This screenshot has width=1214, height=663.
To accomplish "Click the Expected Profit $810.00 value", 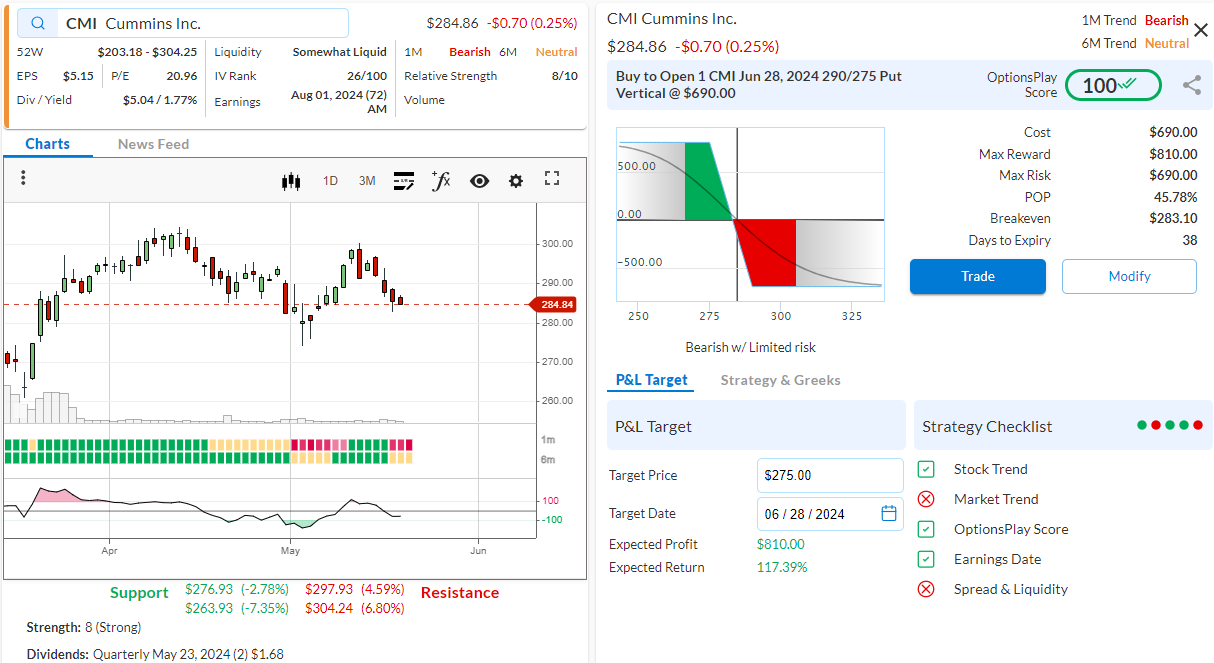I will click(780, 544).
